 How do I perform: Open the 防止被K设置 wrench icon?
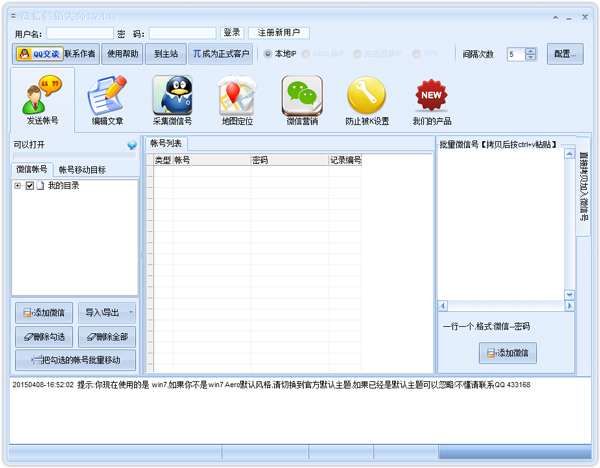pyautogui.click(x=367, y=100)
